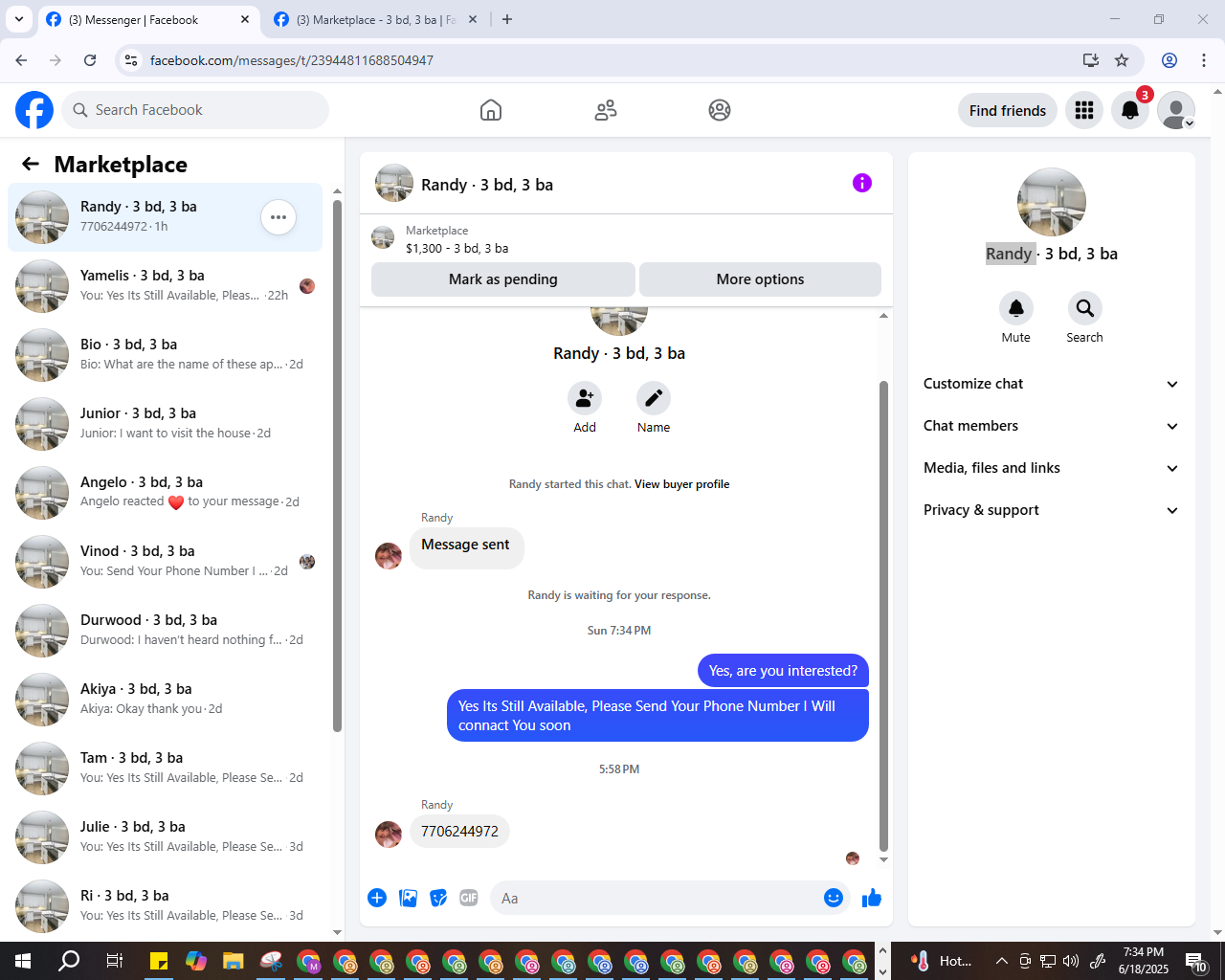Image resolution: width=1225 pixels, height=980 pixels.
Task: Open Chrome tab search dropdown
Action: [19, 19]
